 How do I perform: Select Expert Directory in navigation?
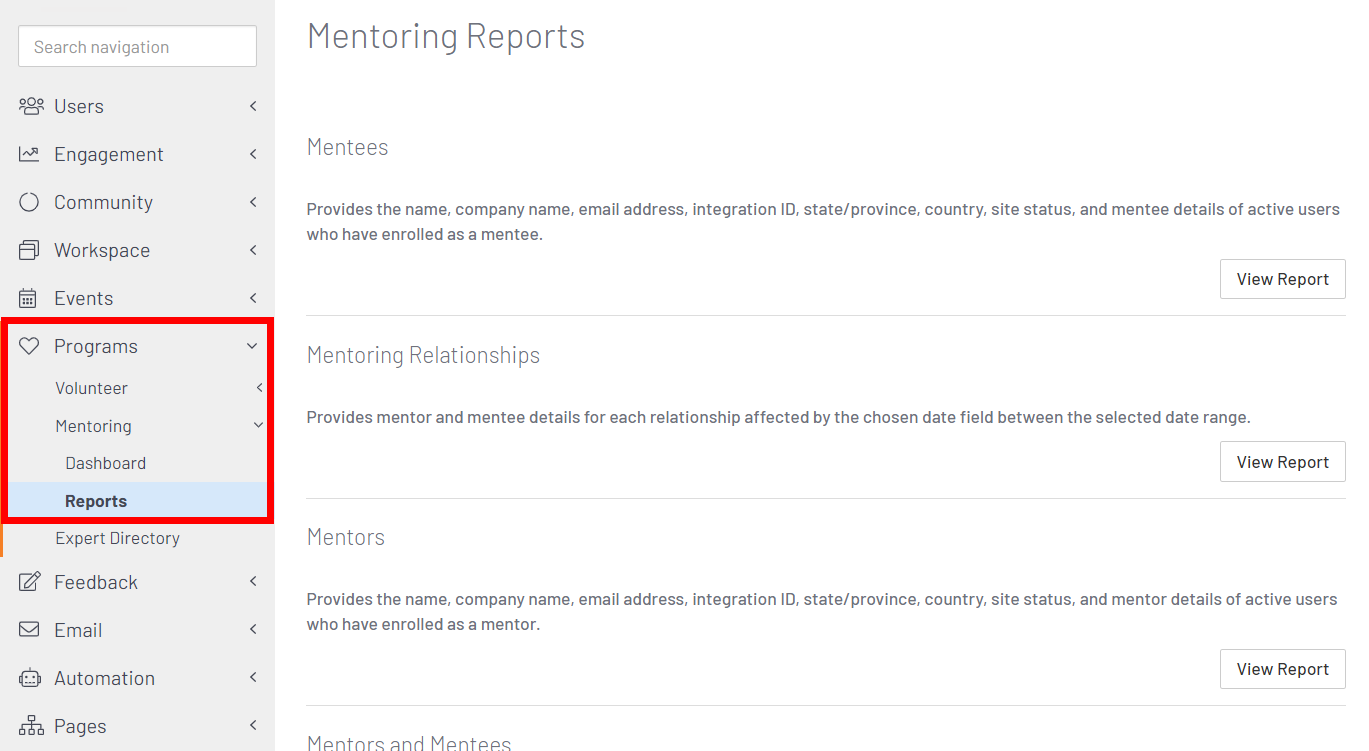click(117, 538)
